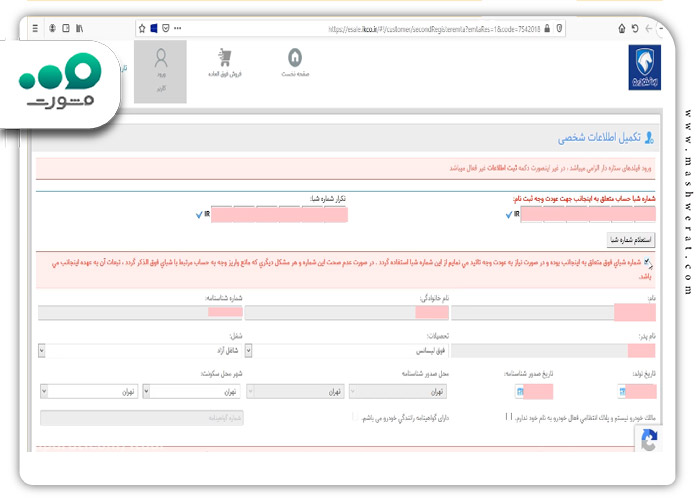Open the فروش فوق العاده cart menu

point(225,62)
